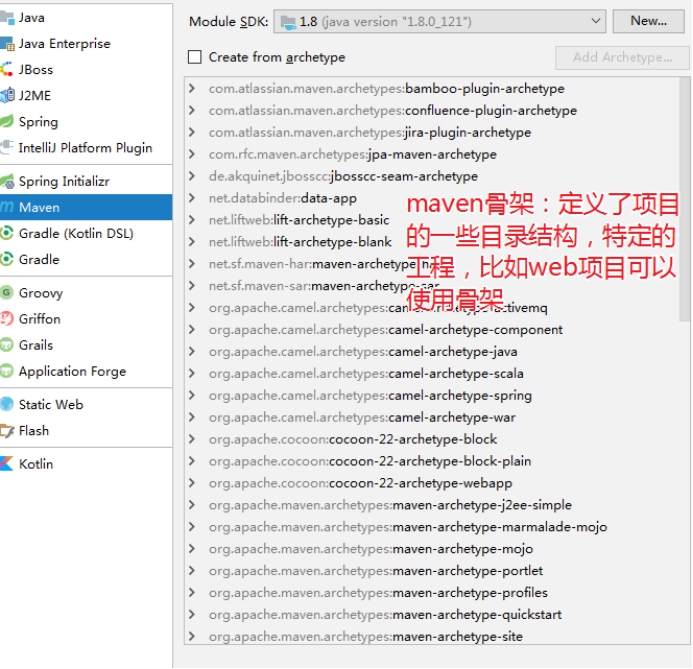Select maven-archetype-mojo in list
This screenshot has width=693, height=669.
click(x=370, y=548)
